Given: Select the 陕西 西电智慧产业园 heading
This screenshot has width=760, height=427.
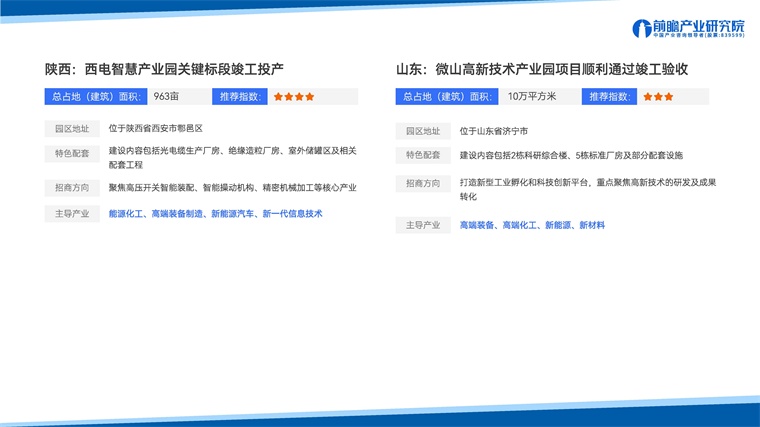Looking at the screenshot, I should click(165, 69).
